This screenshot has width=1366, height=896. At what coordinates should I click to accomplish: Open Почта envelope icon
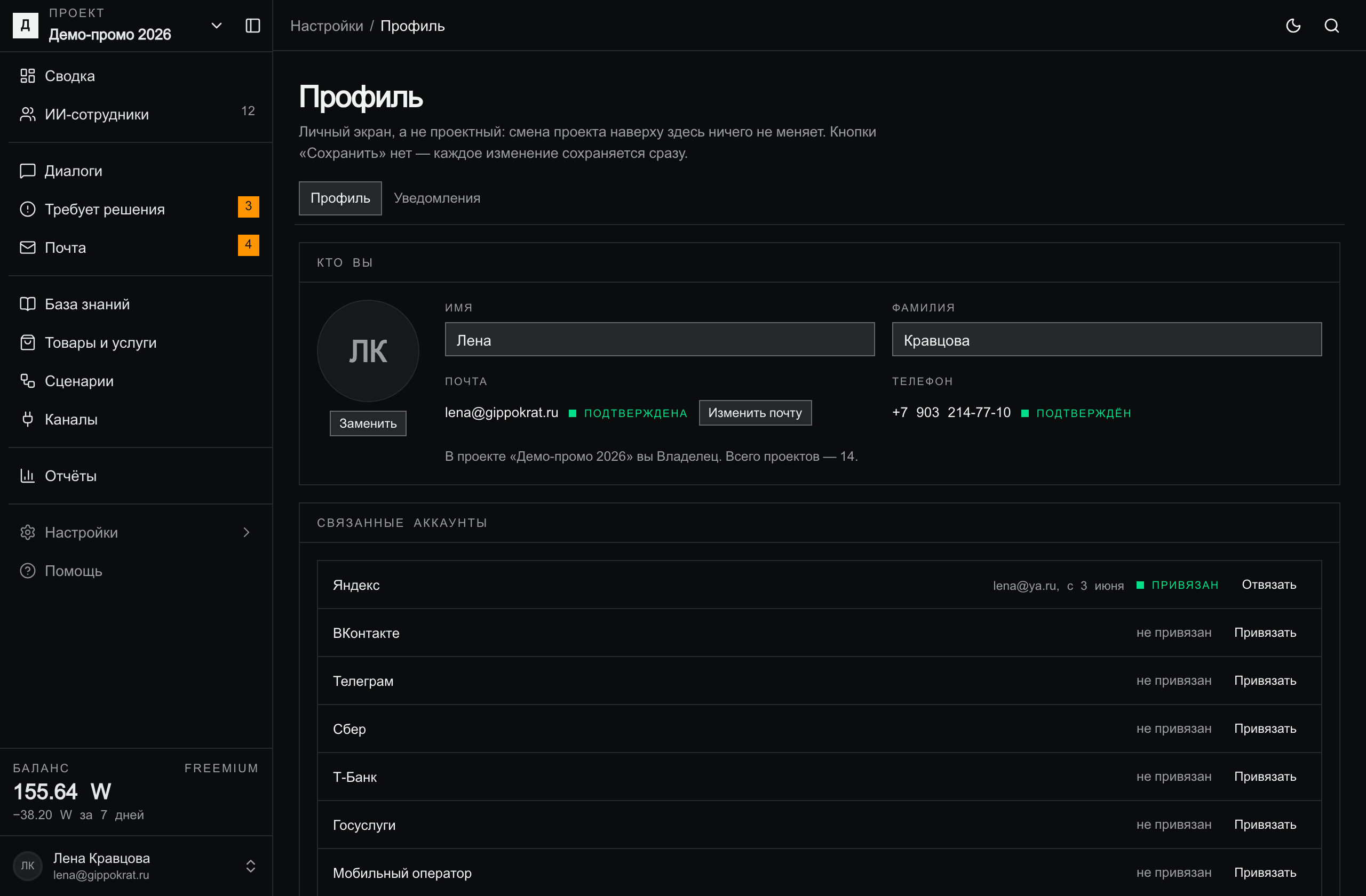pos(28,248)
